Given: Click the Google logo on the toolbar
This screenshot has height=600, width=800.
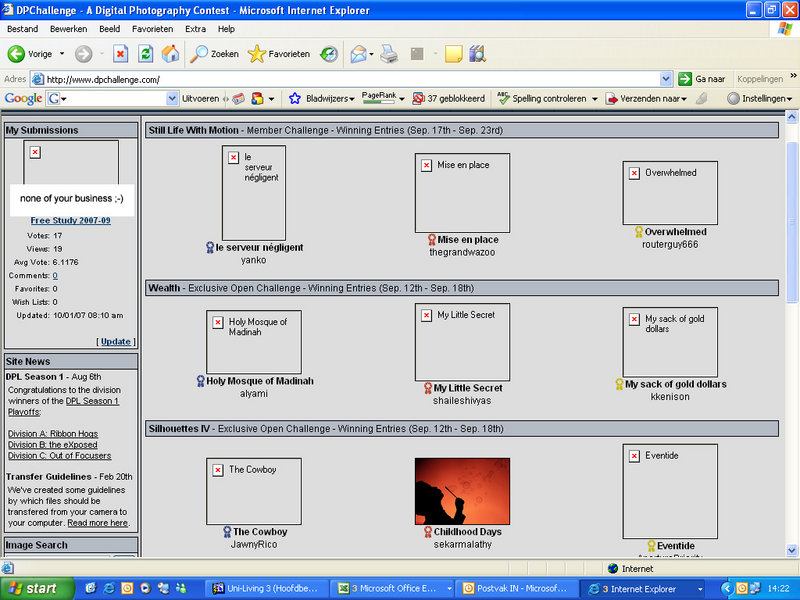Looking at the screenshot, I should click(x=23, y=98).
